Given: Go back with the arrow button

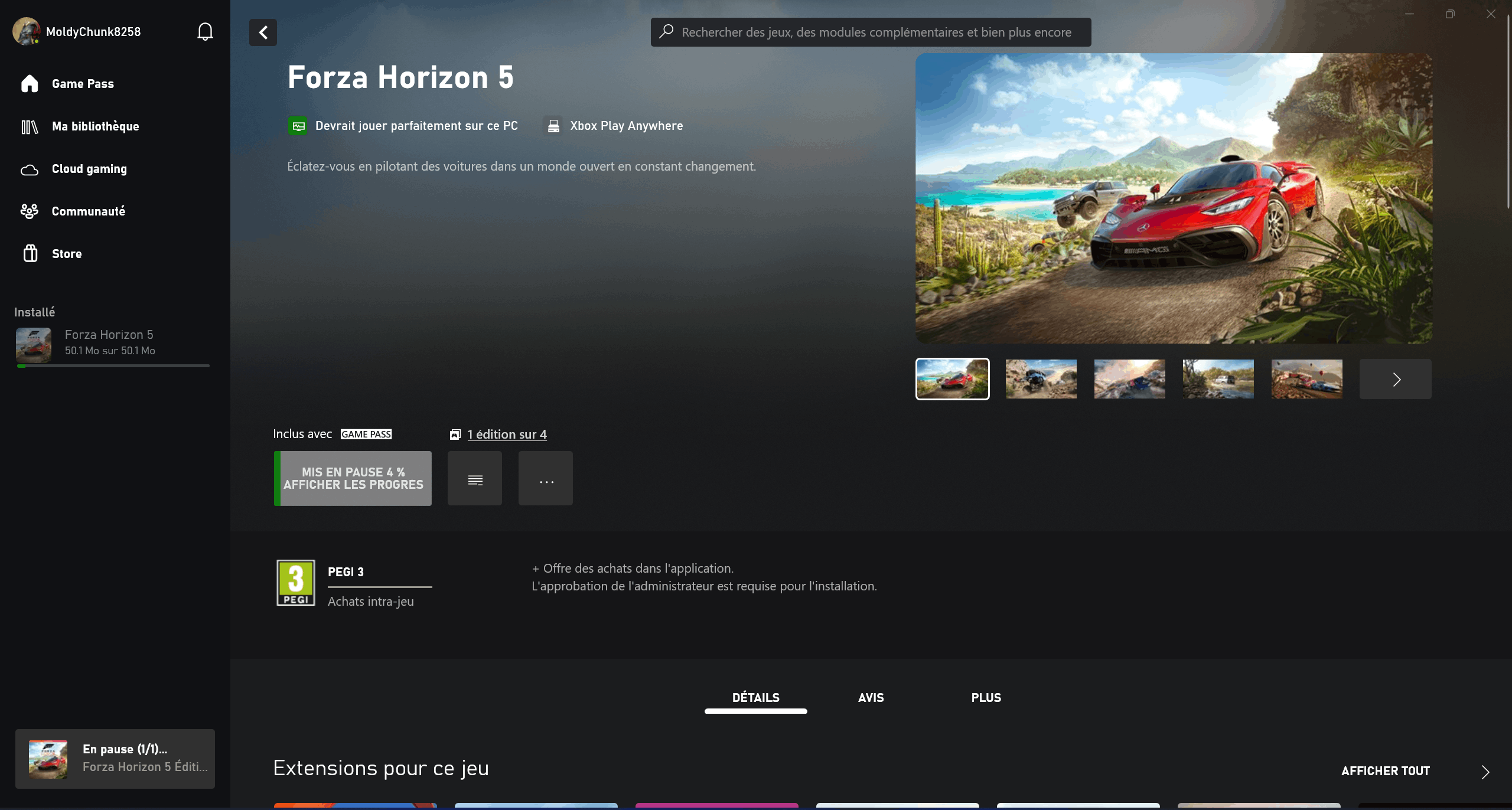Looking at the screenshot, I should (x=263, y=32).
